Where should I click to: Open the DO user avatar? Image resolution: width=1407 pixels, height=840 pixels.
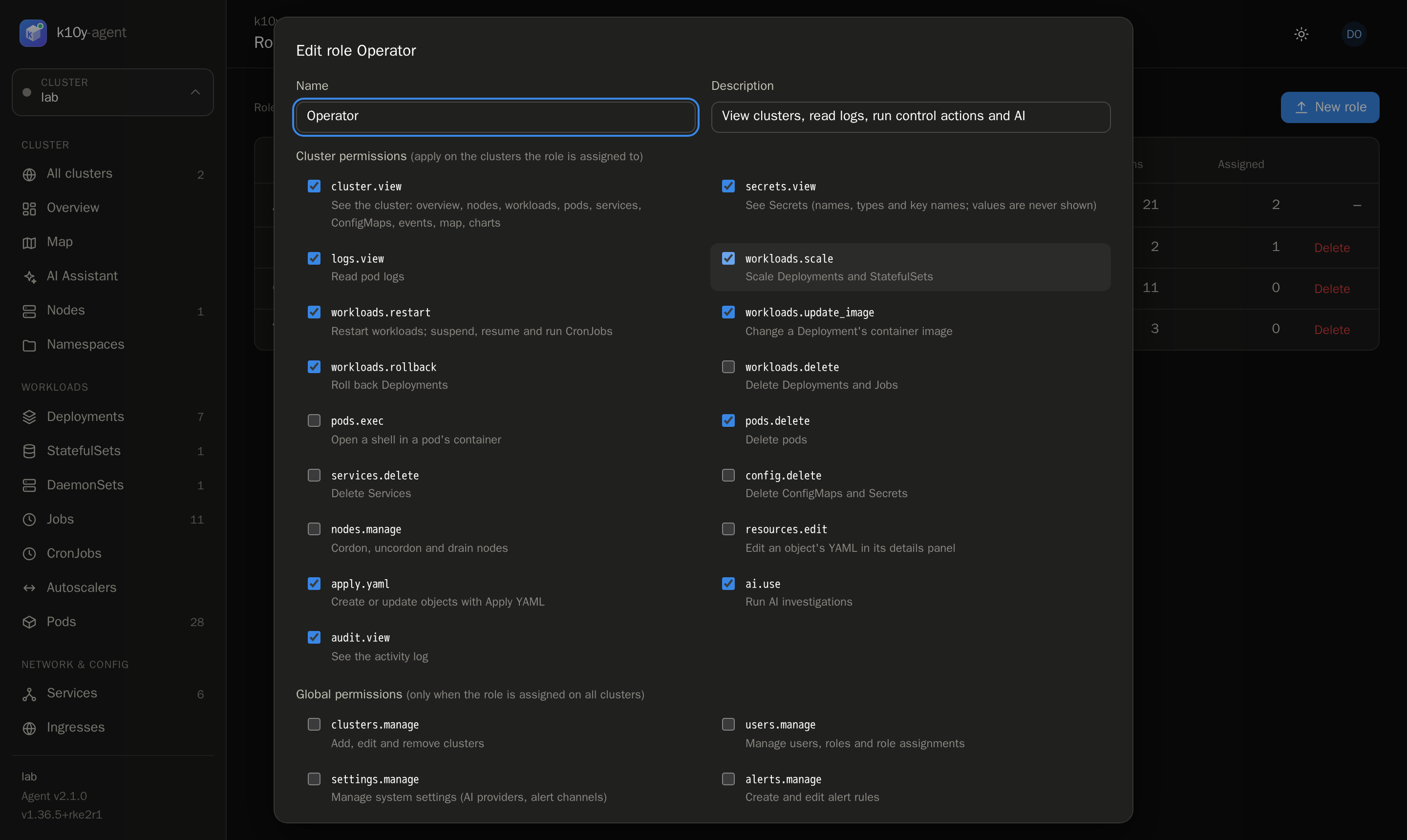pos(1354,34)
